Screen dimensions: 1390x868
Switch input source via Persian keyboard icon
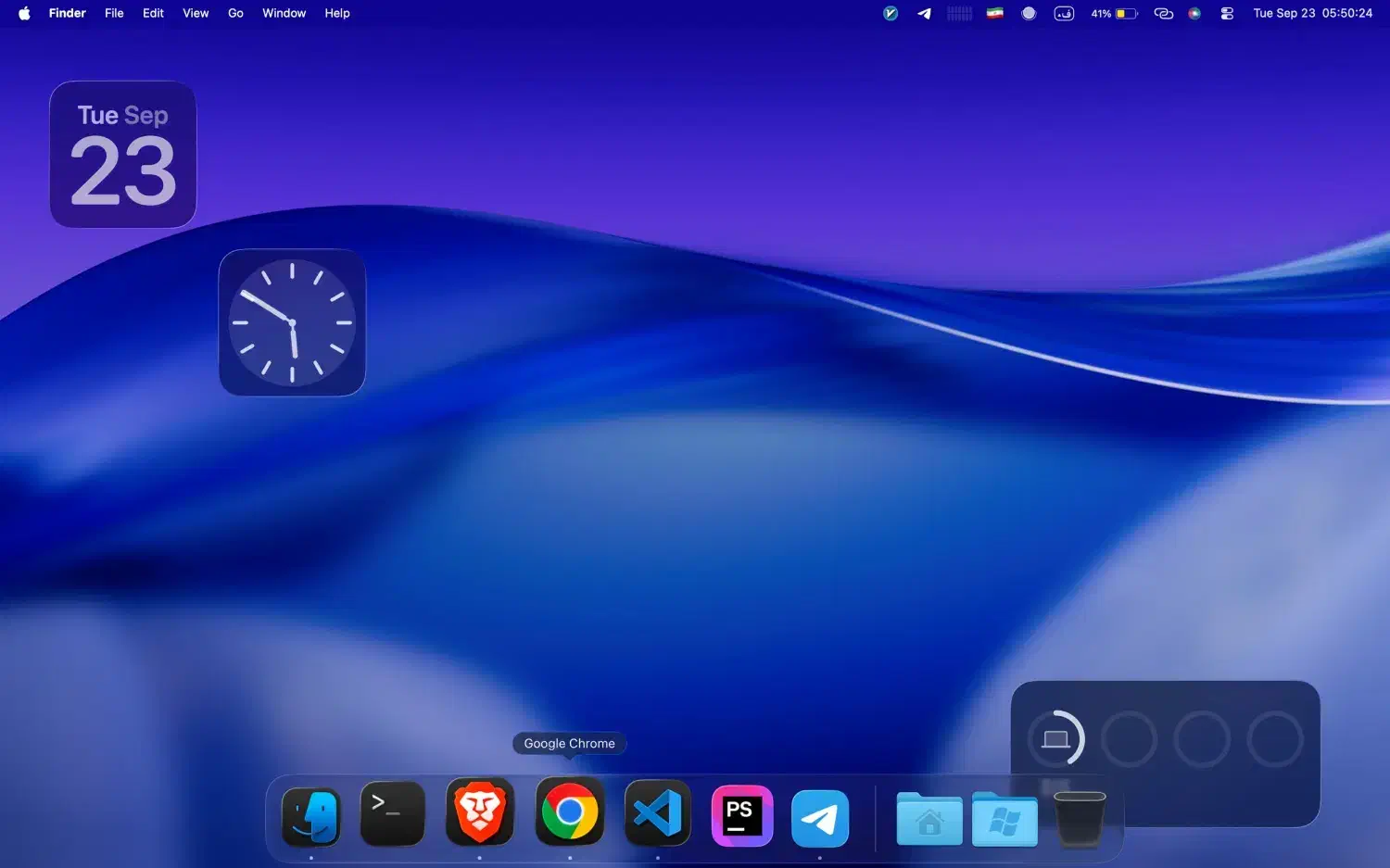pyautogui.click(x=1064, y=13)
